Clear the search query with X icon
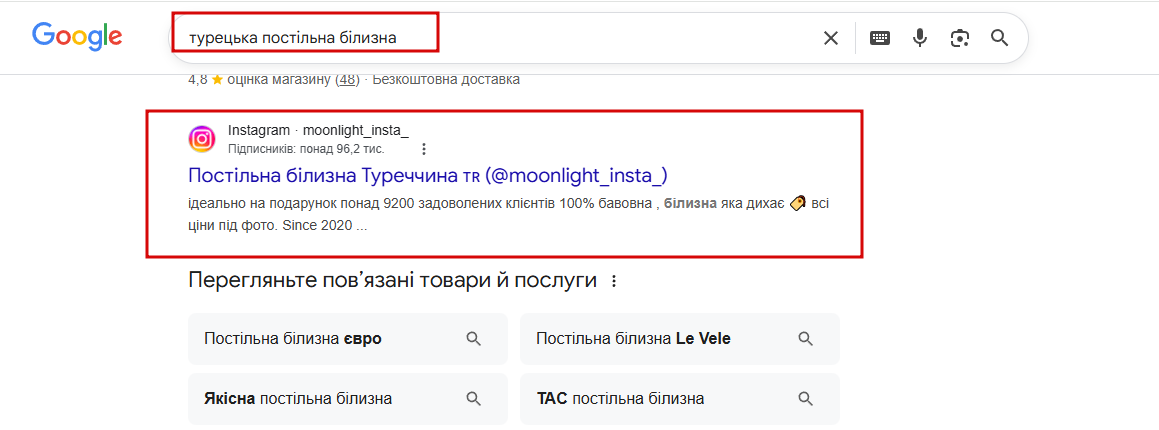The height and width of the screenshot is (430, 1159). (x=831, y=38)
